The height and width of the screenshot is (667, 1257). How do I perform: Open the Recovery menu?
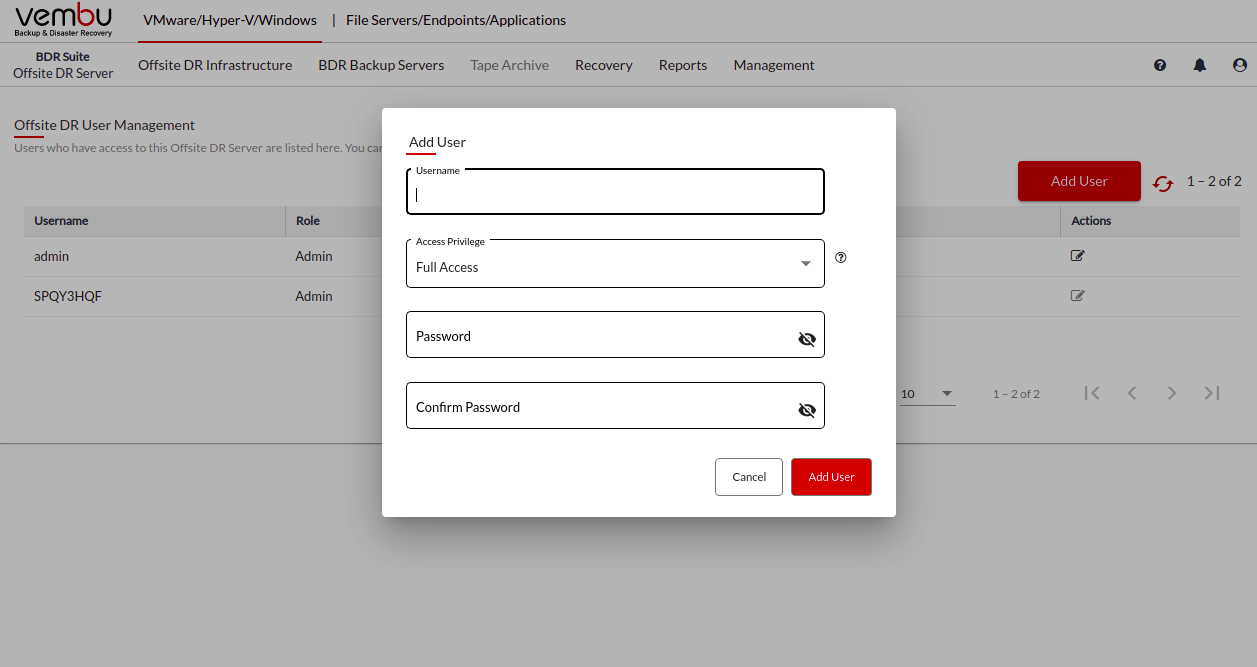[x=604, y=65]
